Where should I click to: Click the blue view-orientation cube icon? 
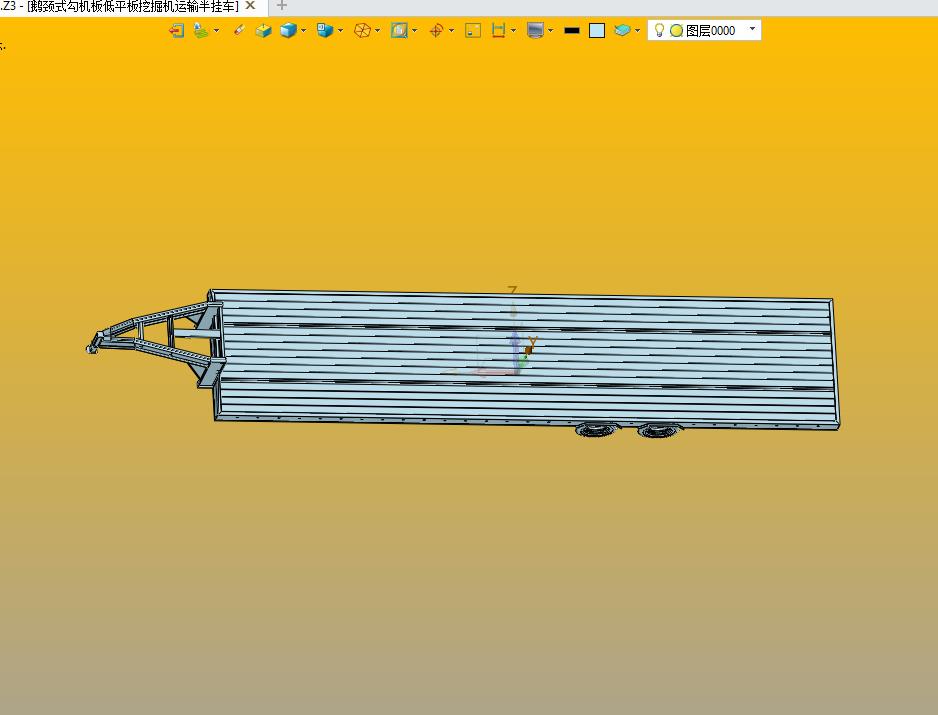[x=325, y=30]
